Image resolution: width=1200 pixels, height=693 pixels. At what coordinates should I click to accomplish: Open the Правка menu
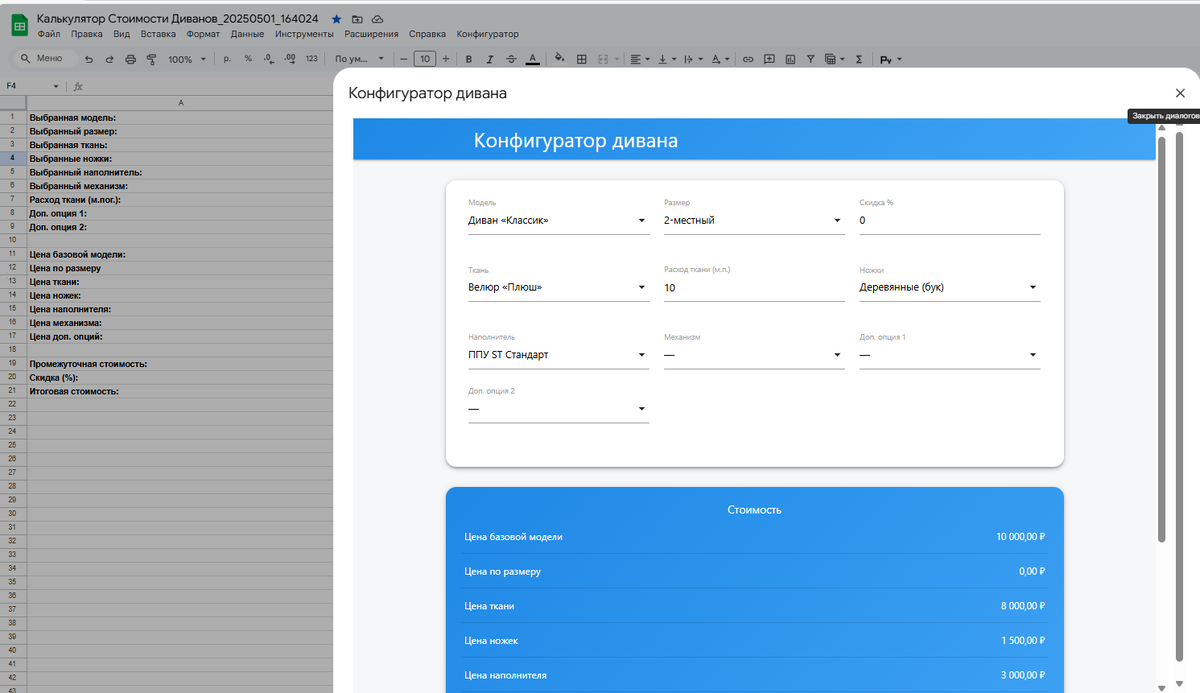point(87,34)
